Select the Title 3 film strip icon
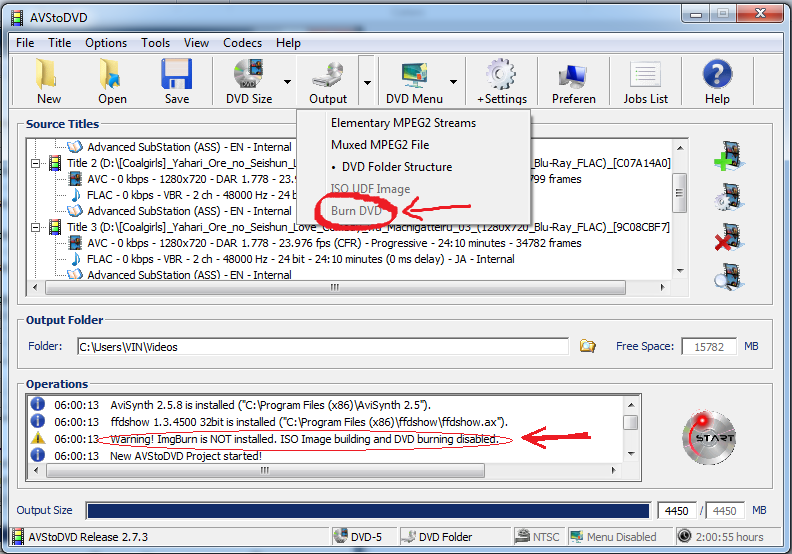The image size is (792, 554). (55, 227)
